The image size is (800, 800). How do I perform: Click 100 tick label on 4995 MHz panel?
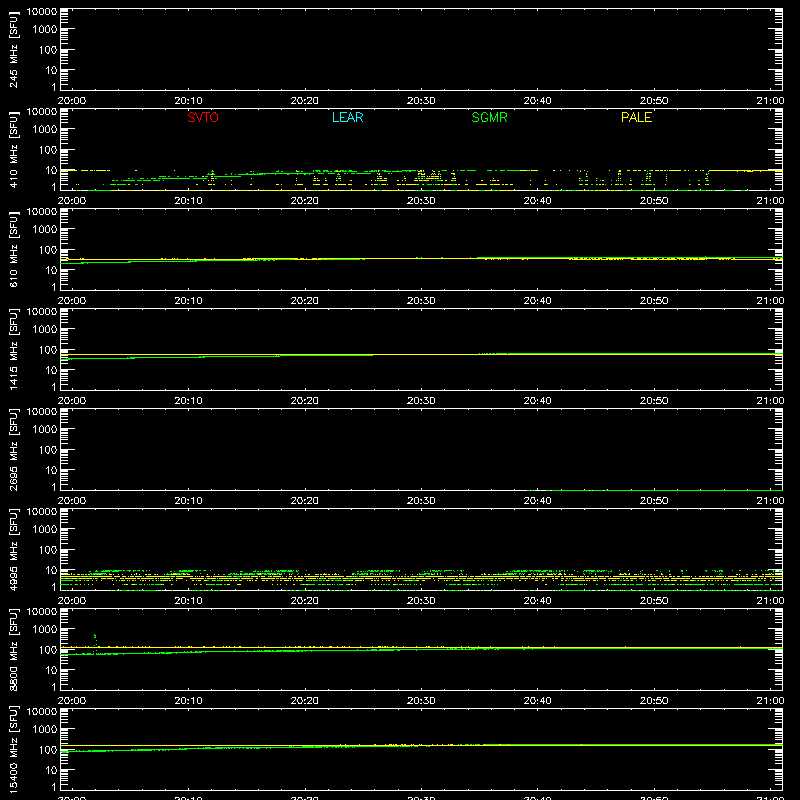(x=48, y=550)
